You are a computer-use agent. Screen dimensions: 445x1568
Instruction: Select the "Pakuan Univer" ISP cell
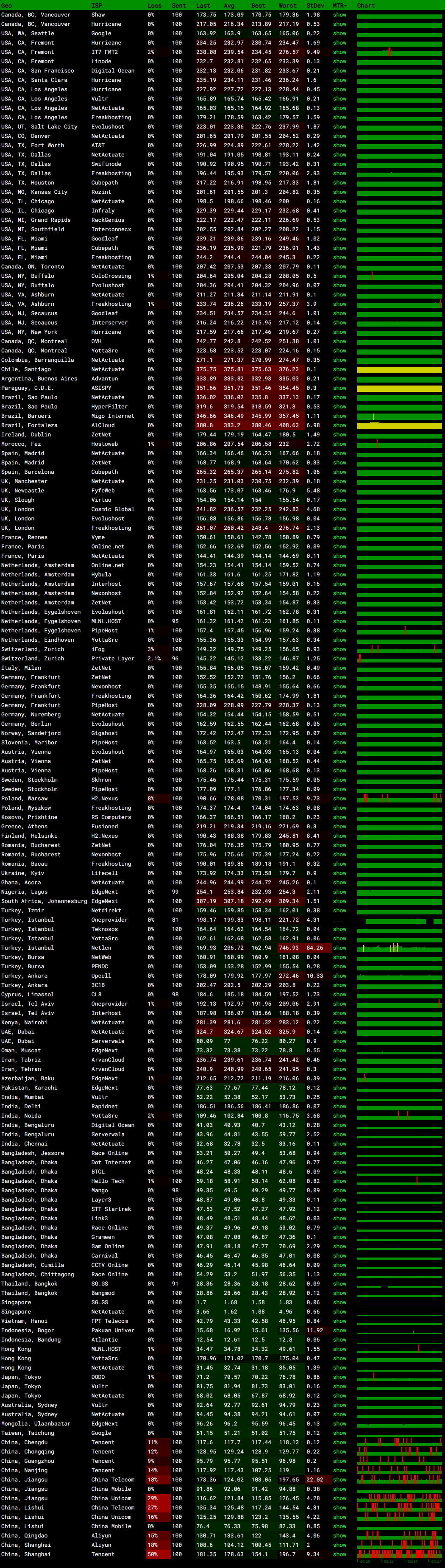pyautogui.click(x=112, y=1330)
